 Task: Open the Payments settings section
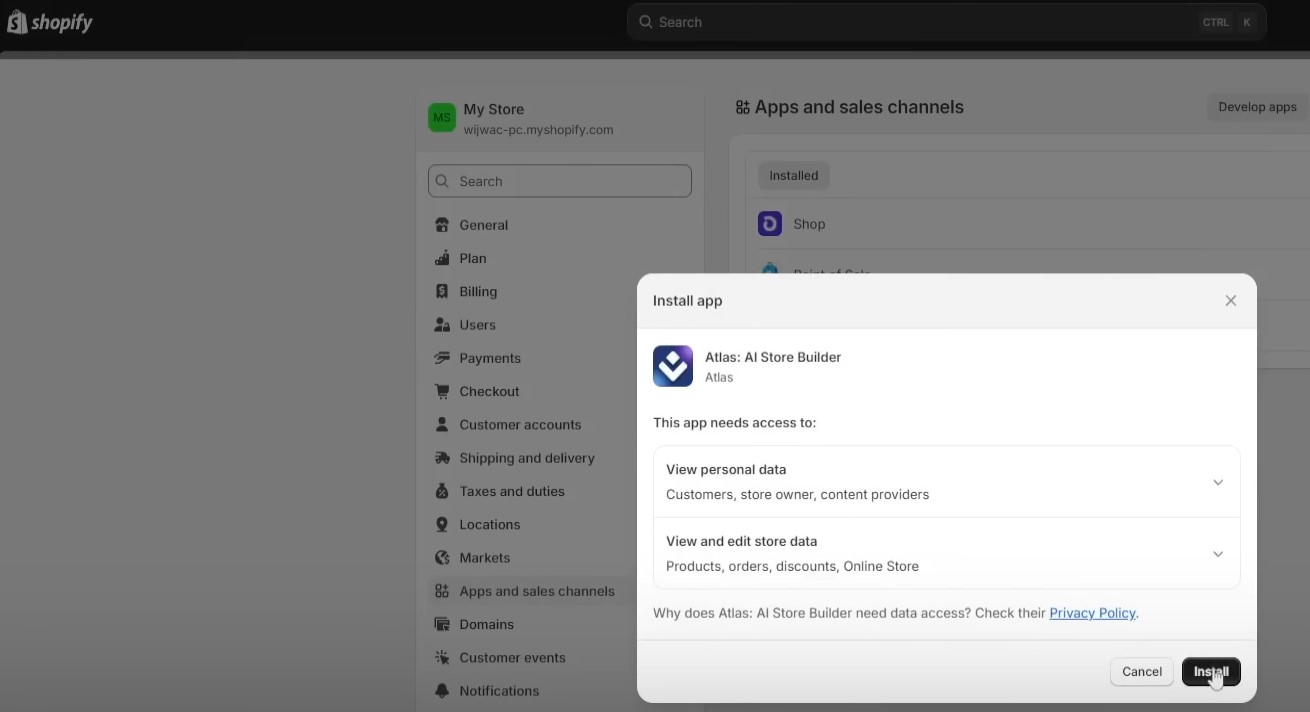point(490,358)
